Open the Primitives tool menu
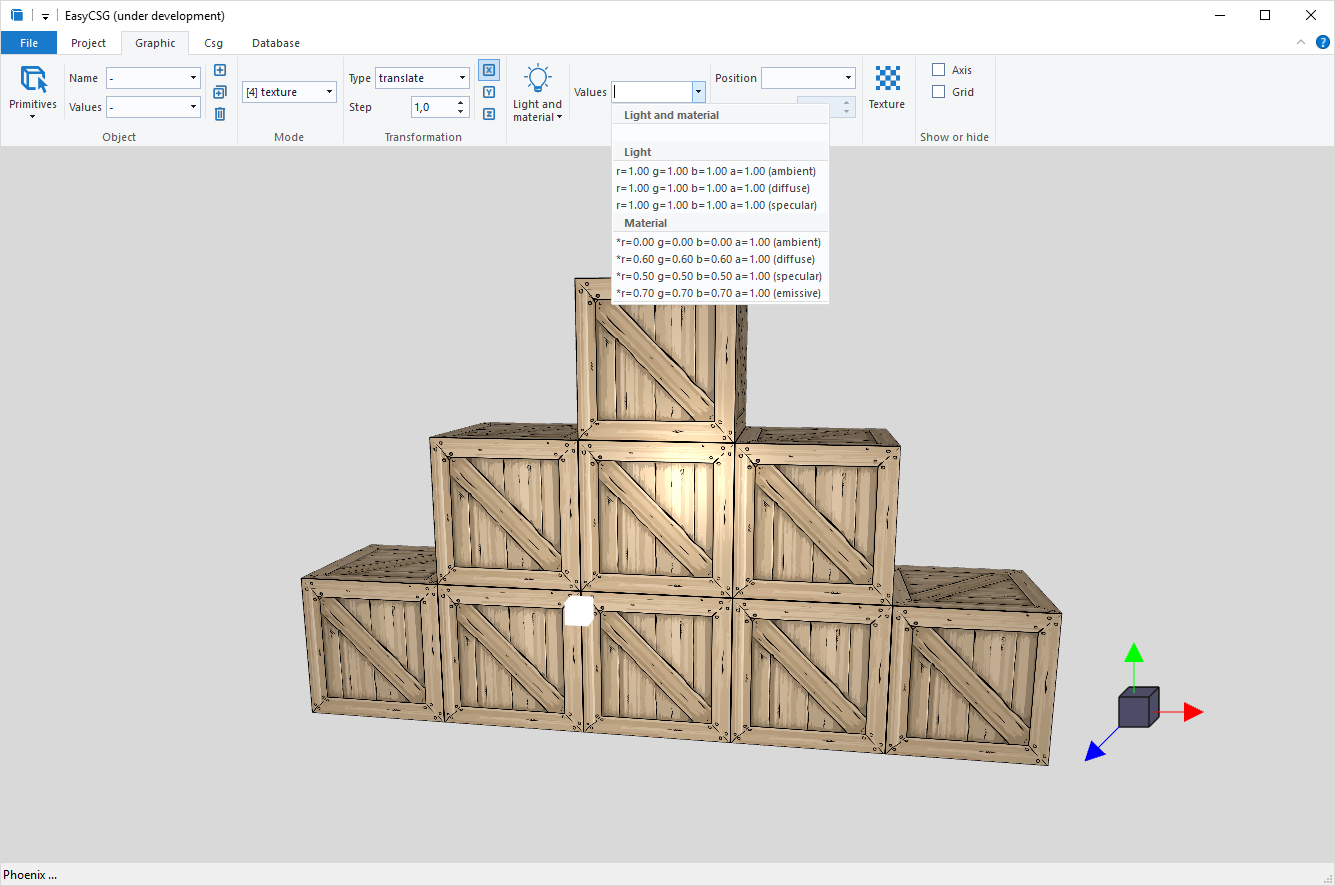 click(x=33, y=93)
